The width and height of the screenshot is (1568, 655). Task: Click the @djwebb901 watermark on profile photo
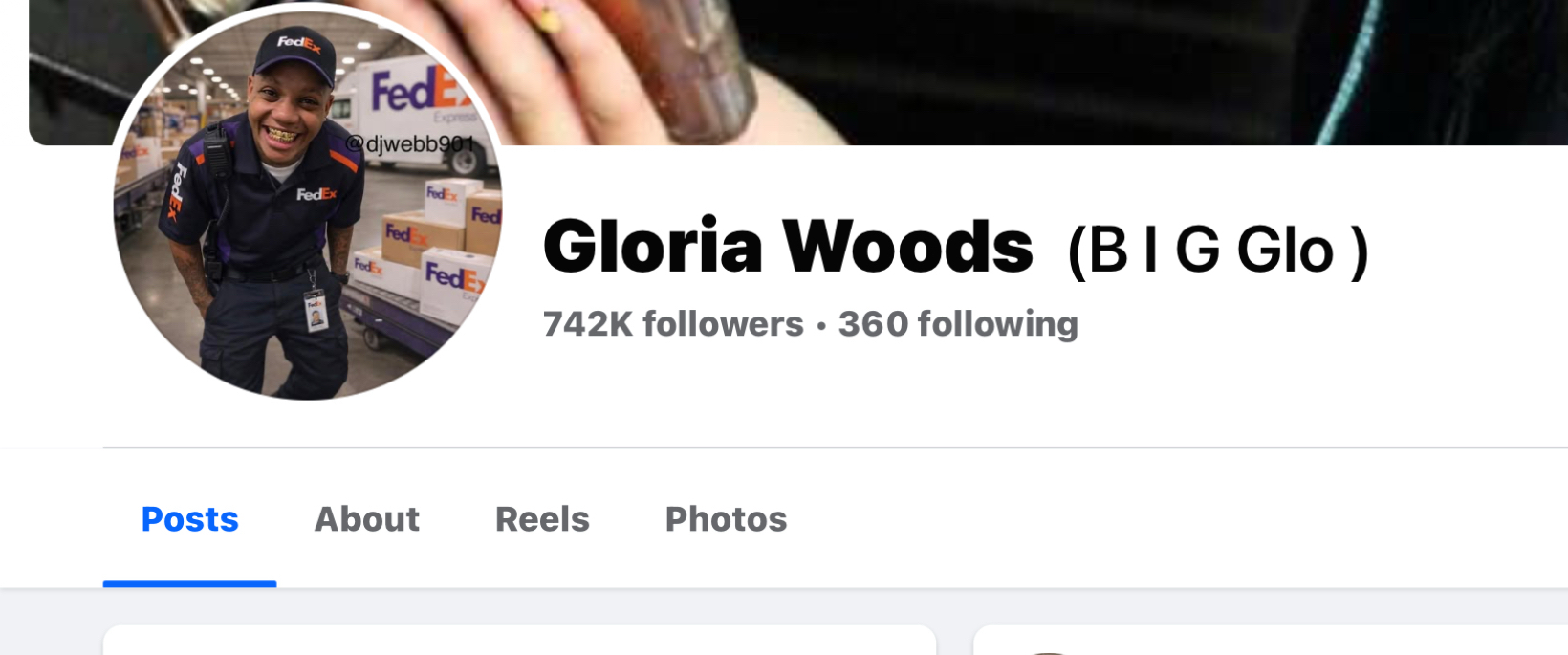[409, 143]
